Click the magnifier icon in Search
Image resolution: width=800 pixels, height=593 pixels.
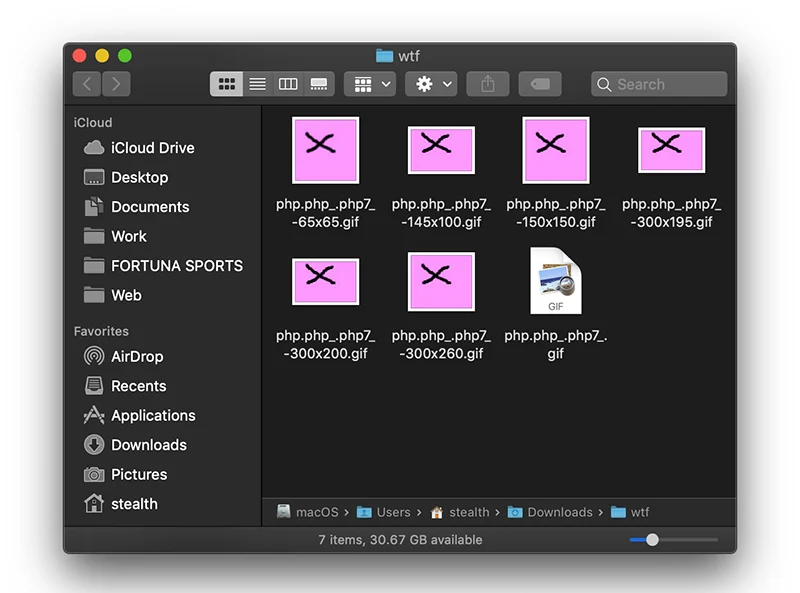coord(604,84)
